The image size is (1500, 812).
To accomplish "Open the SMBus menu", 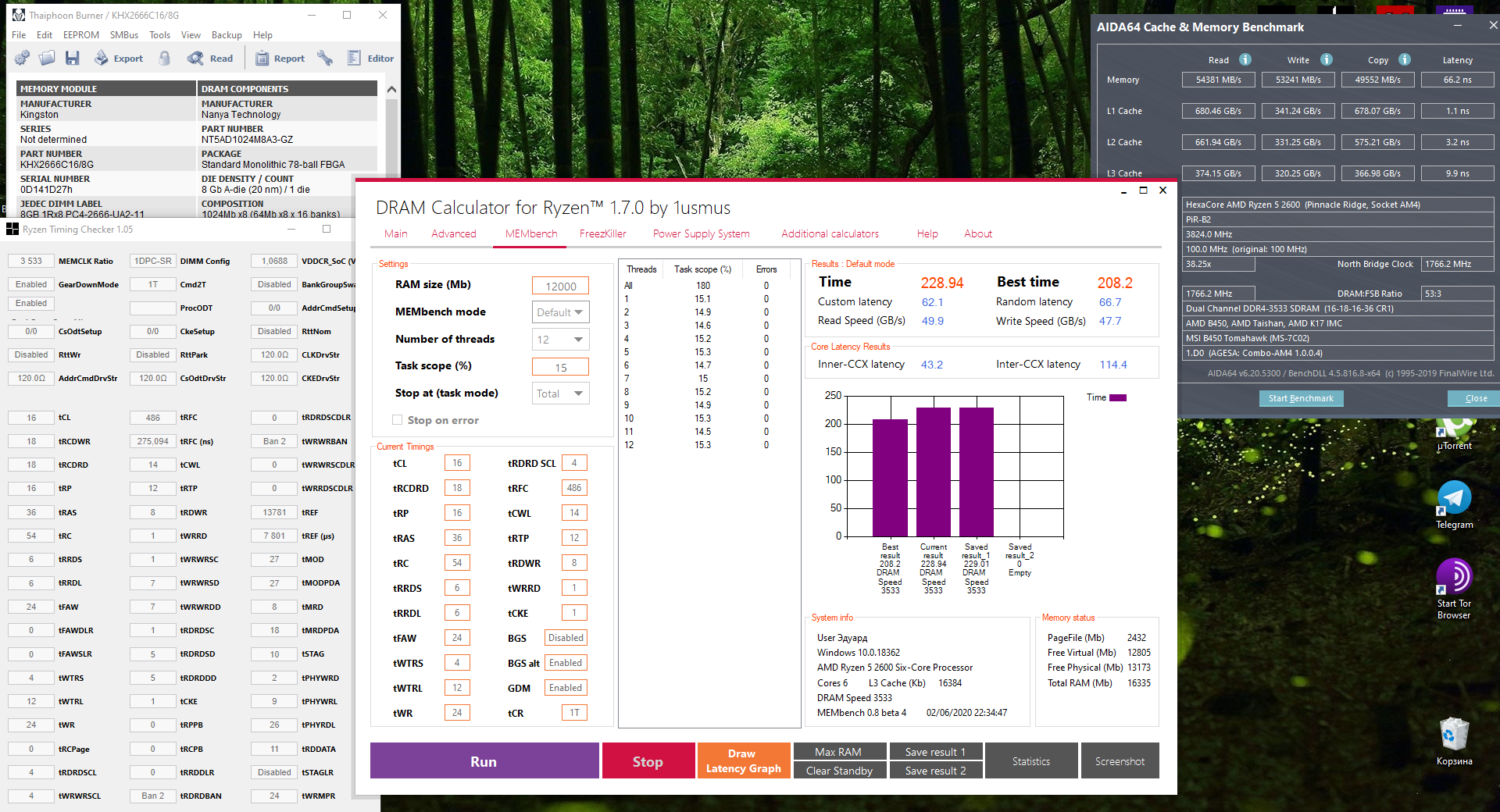I will [x=124, y=35].
